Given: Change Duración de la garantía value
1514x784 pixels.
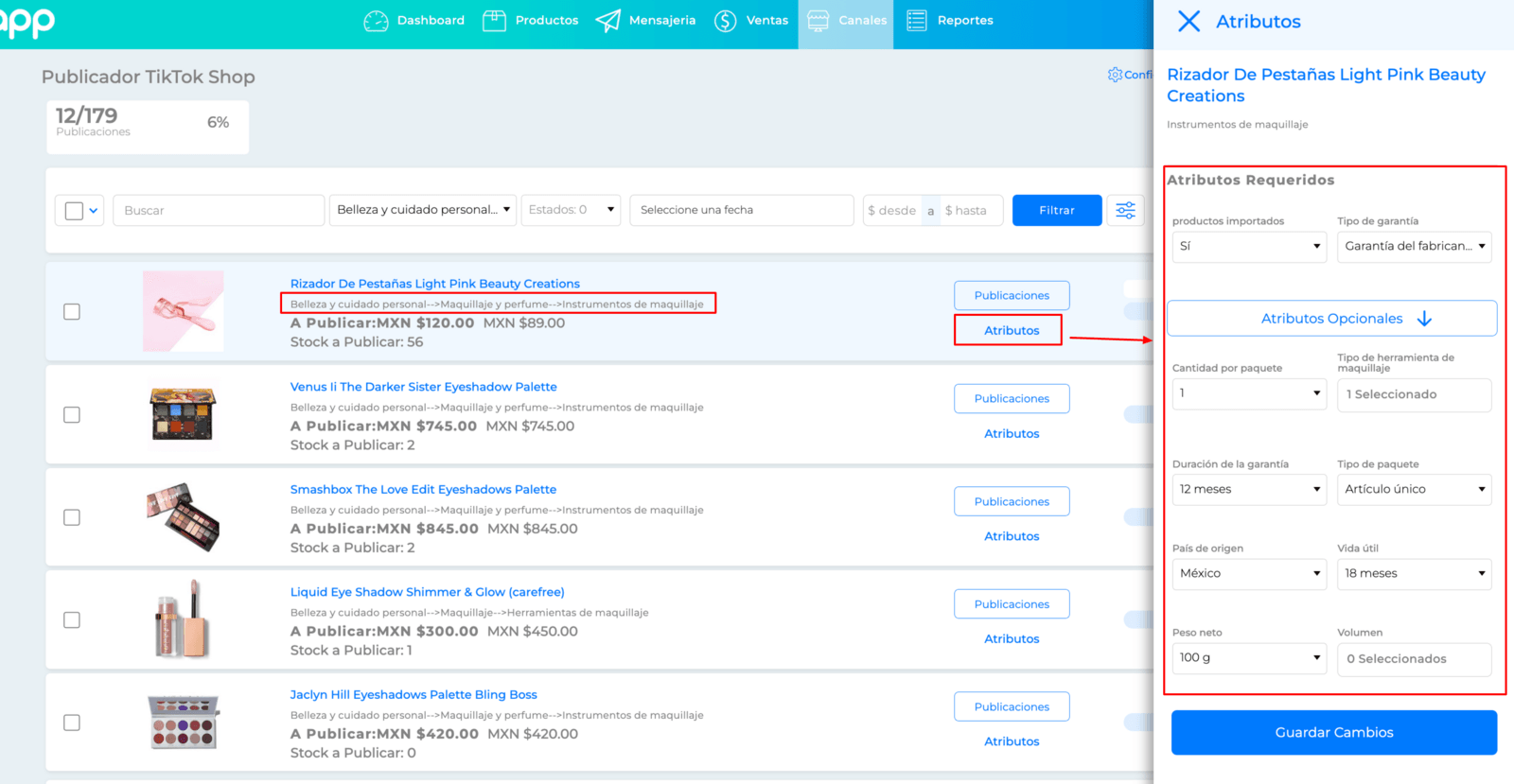Looking at the screenshot, I should click(x=1249, y=489).
